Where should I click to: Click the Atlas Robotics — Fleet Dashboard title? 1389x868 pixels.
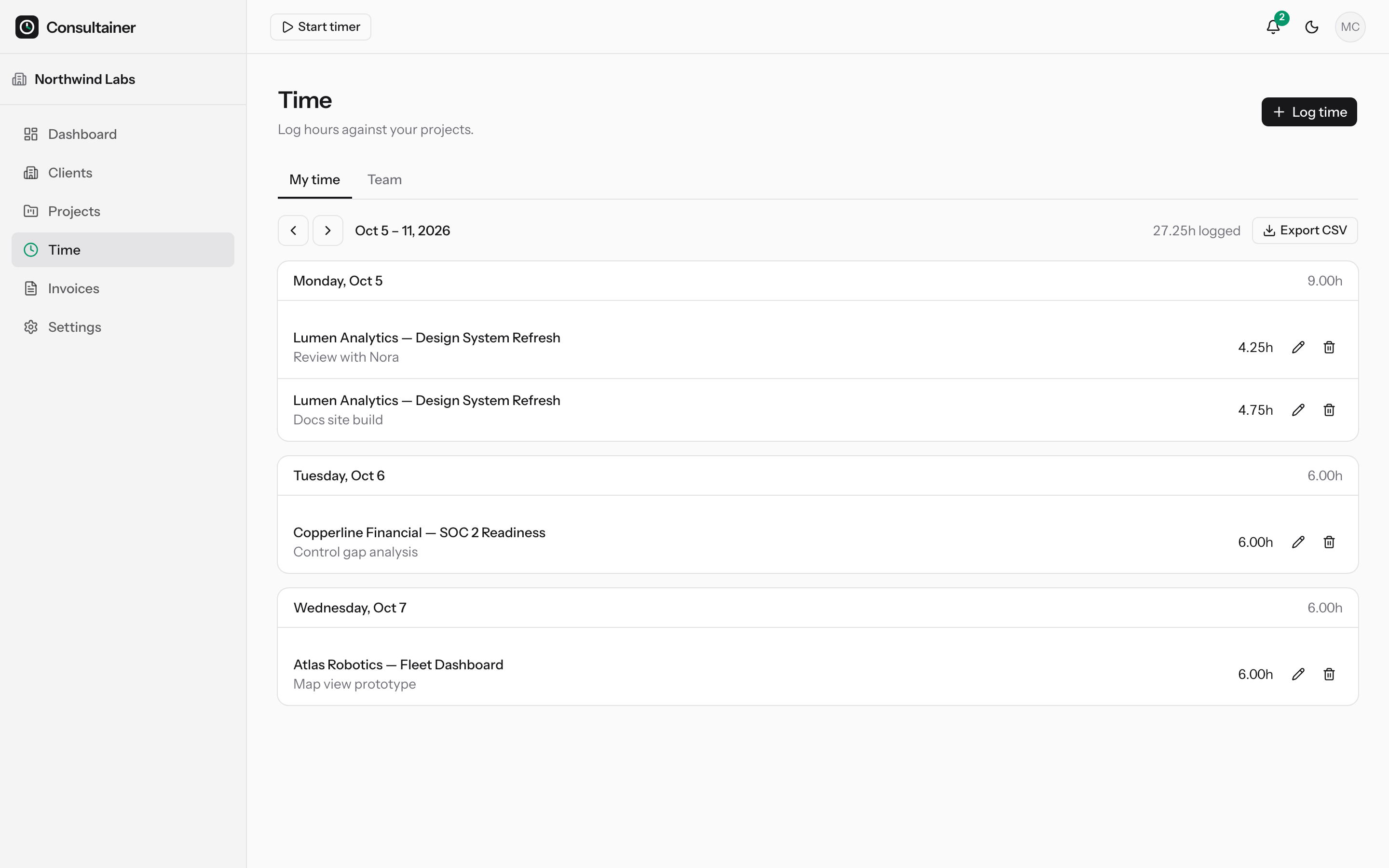[x=398, y=665]
